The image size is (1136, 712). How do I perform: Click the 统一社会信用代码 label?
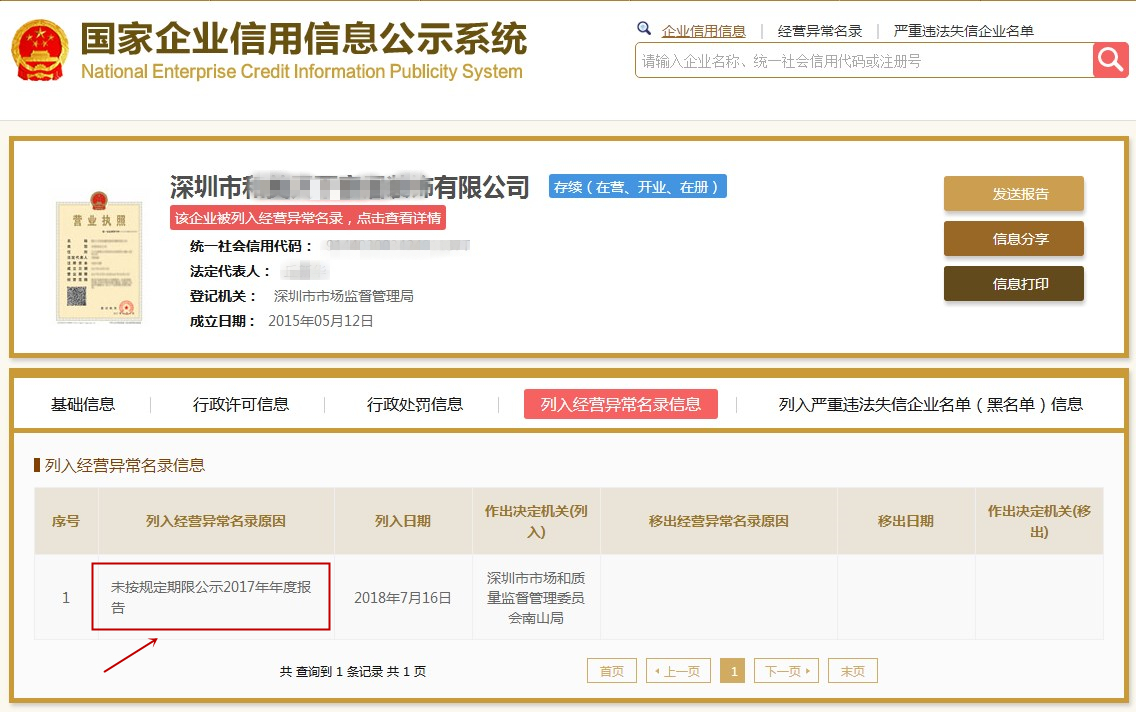[x=251, y=246]
